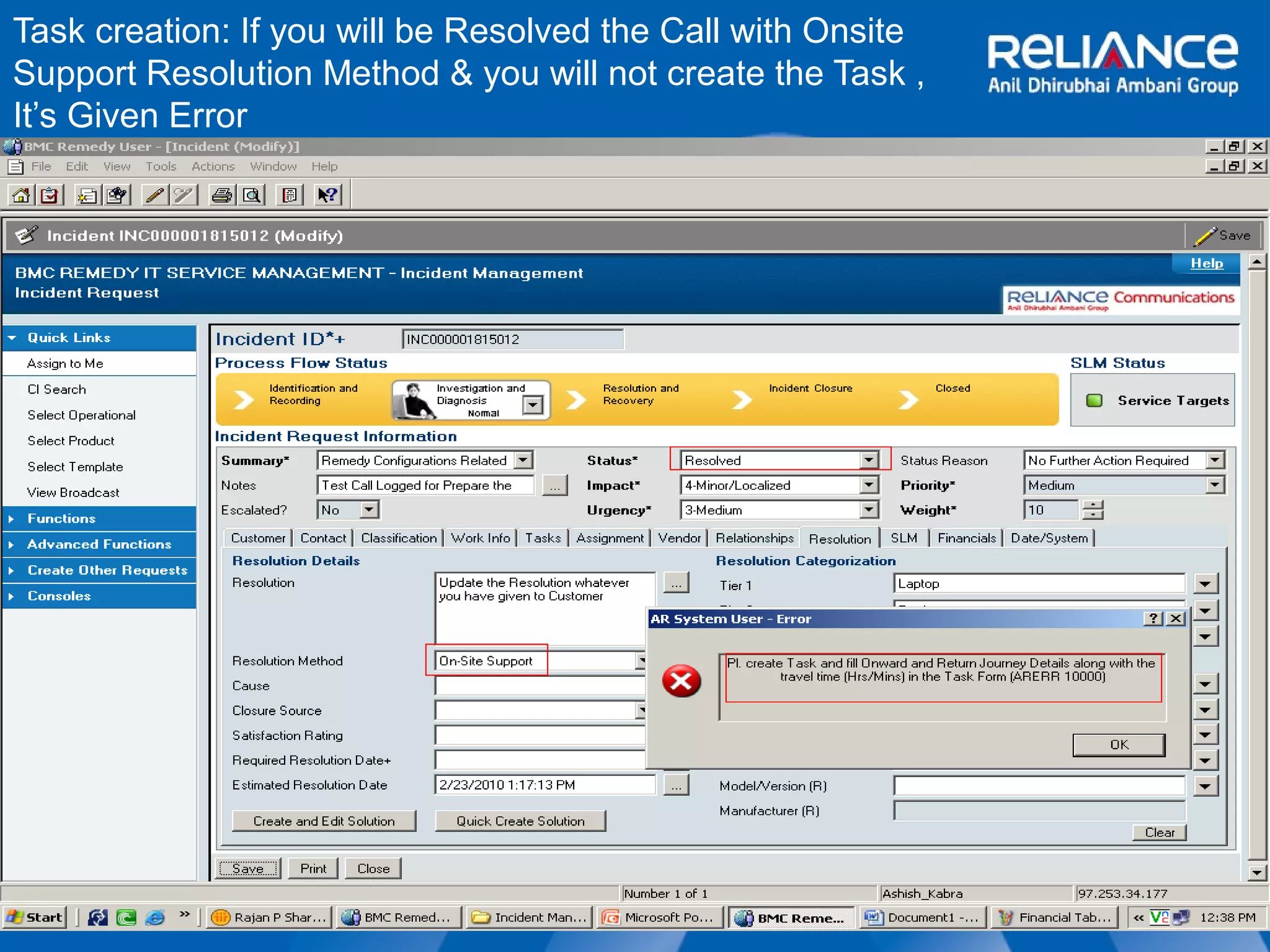Click the red X error icon in dialog
Screen dimensions: 1270x952
682,681
